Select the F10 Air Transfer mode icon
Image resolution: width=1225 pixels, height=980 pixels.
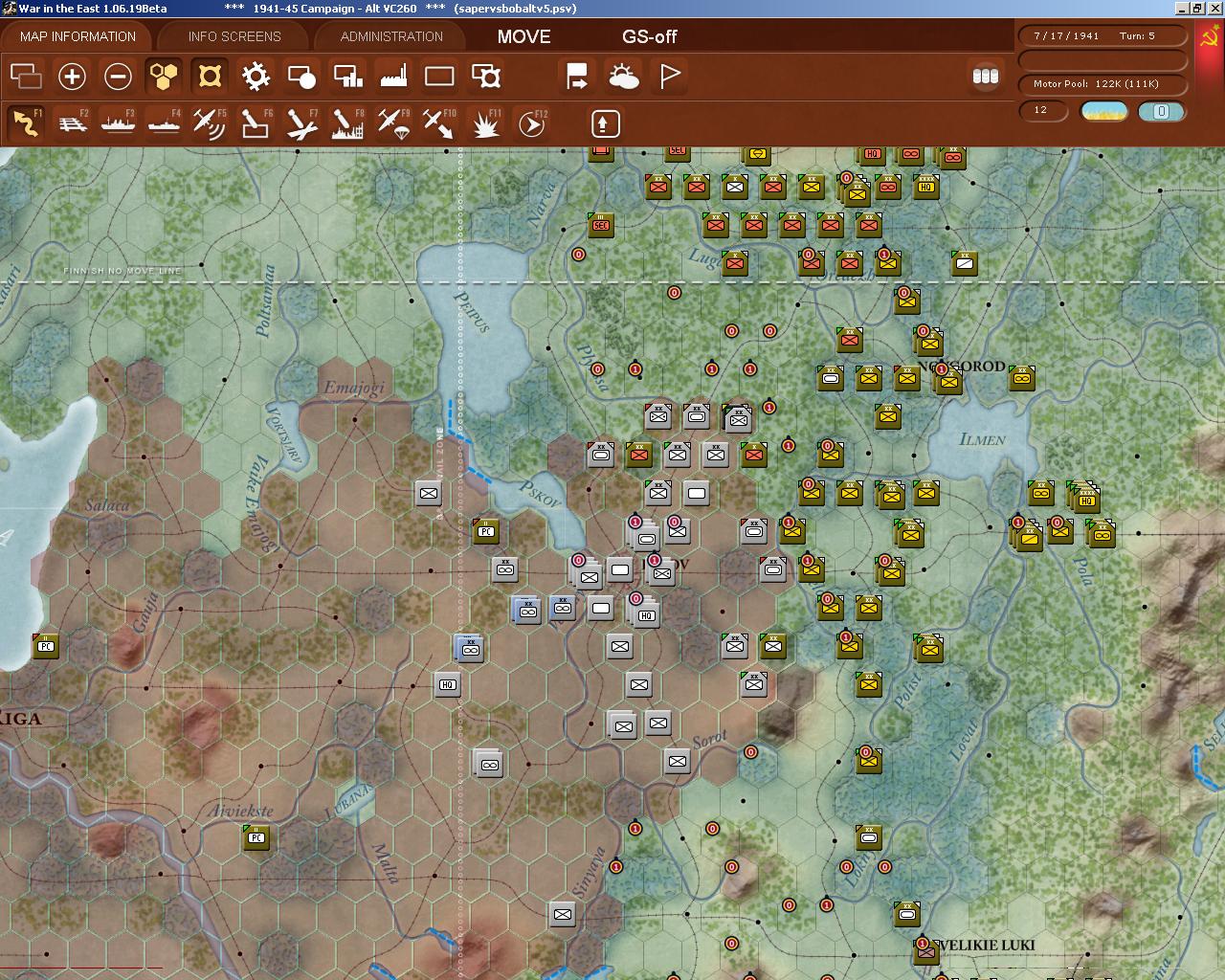[439, 123]
